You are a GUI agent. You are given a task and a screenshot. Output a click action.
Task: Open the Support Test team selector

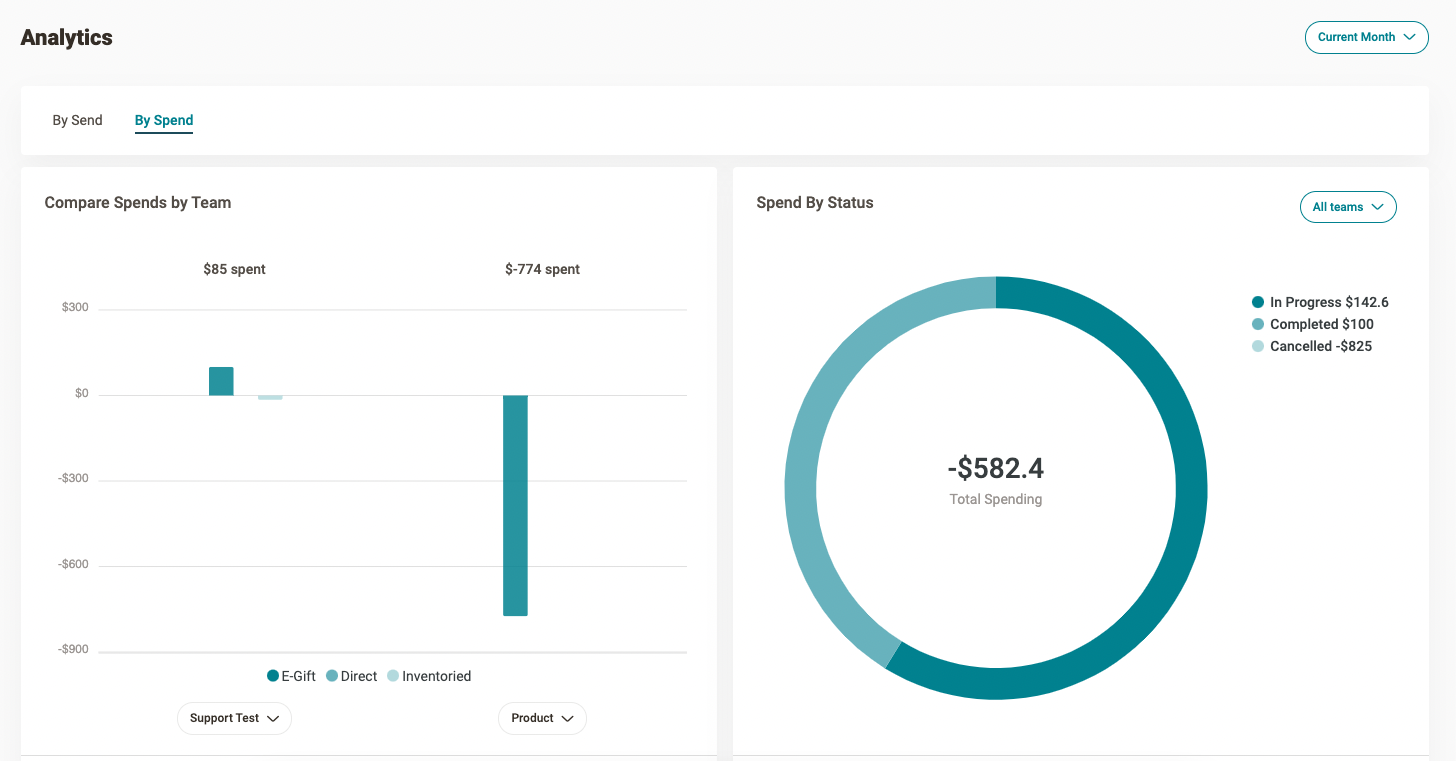[234, 718]
